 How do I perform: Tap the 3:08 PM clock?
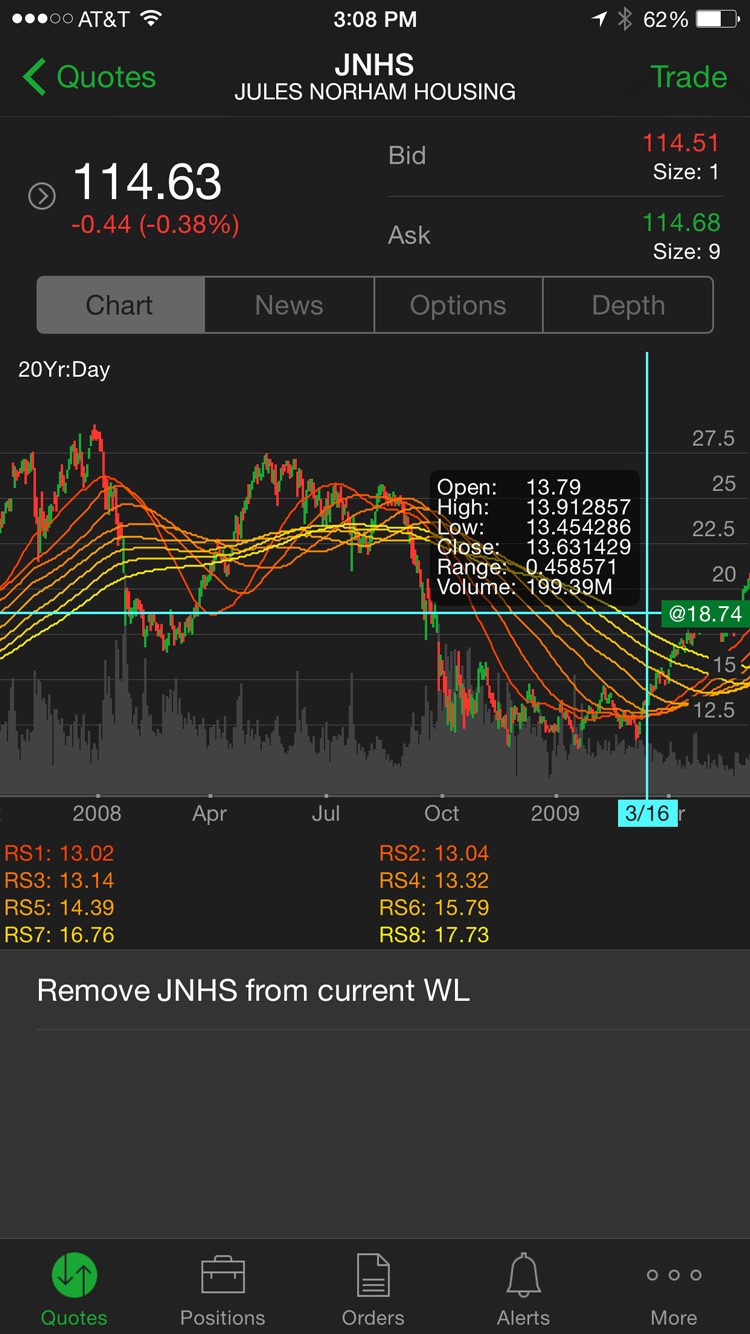coord(375,19)
